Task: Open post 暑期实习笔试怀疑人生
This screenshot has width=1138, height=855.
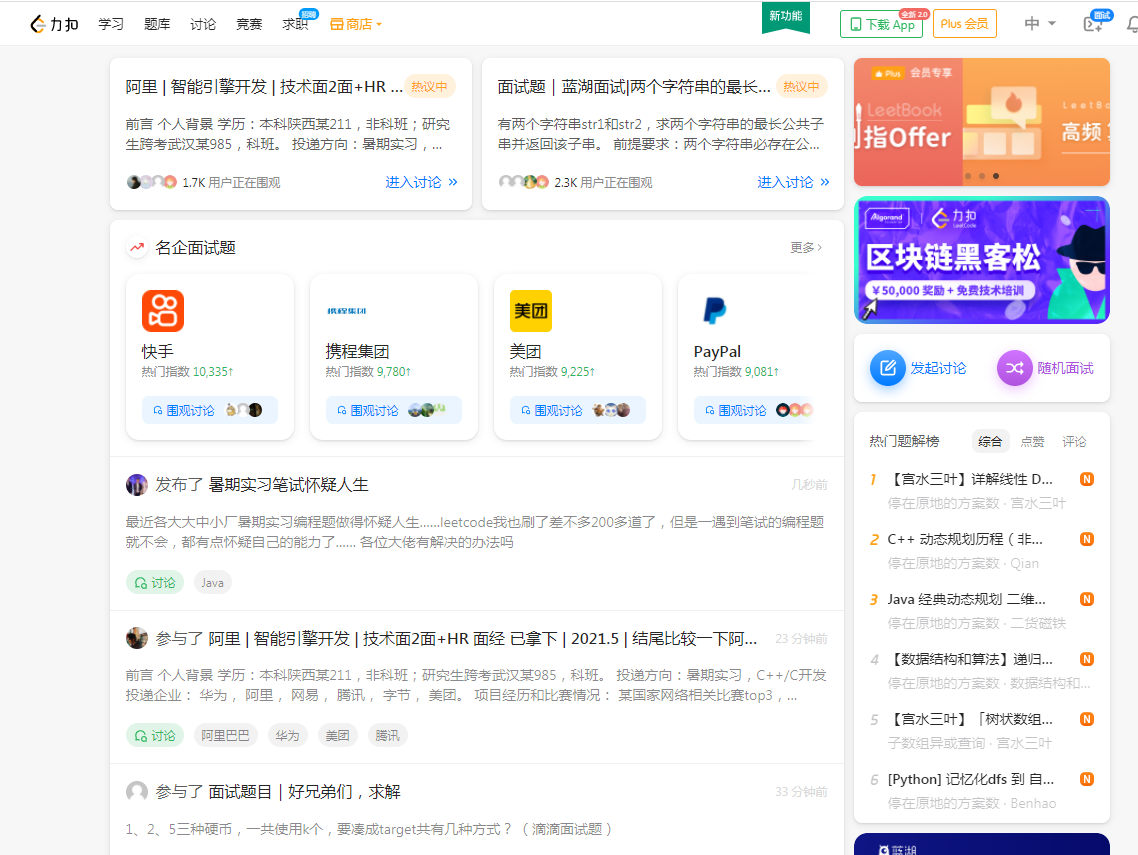Action: 288,485
